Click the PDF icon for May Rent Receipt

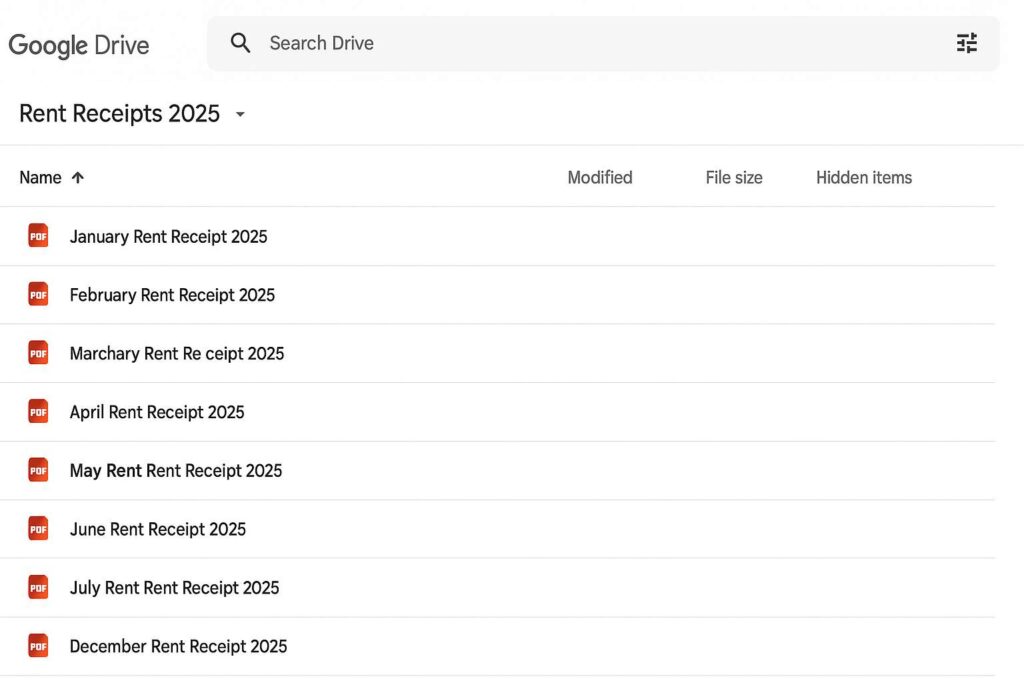pyautogui.click(x=38, y=470)
